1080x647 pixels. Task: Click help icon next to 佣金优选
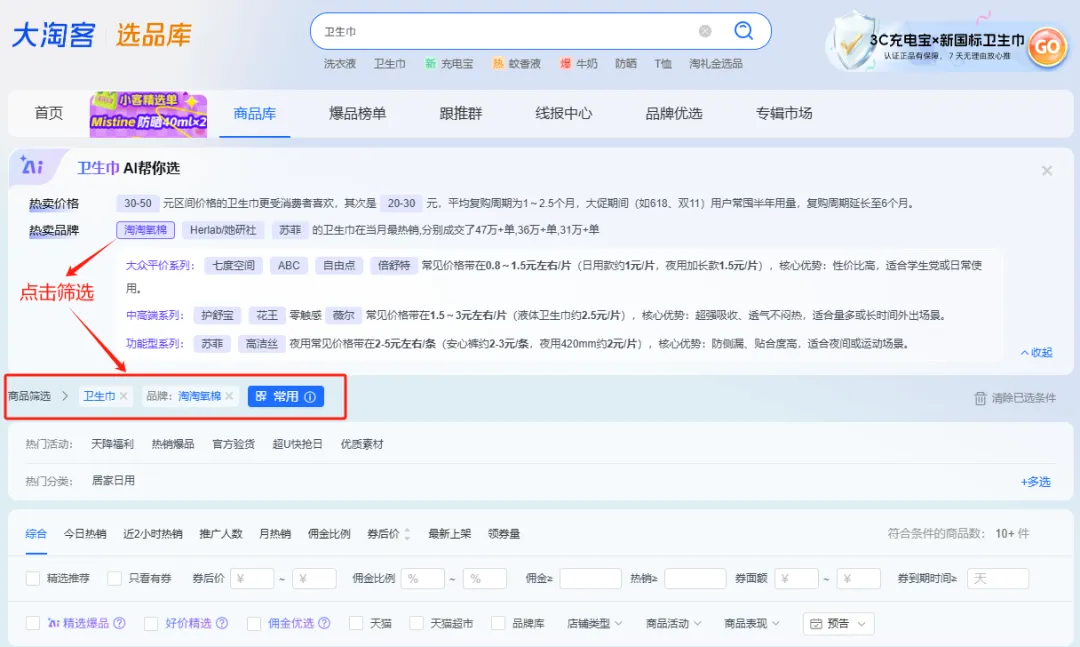tap(324, 623)
